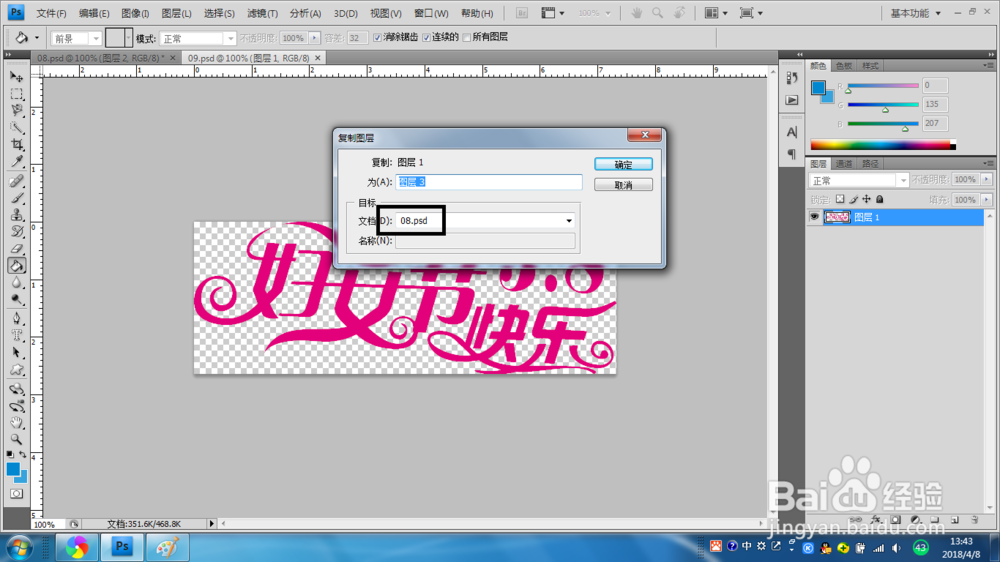Toggle lock all padlock icon
This screenshot has height=562, width=1000.
coord(879,200)
